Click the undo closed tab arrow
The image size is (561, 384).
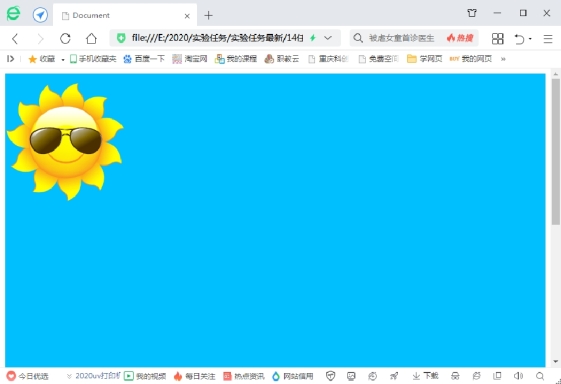(519, 39)
